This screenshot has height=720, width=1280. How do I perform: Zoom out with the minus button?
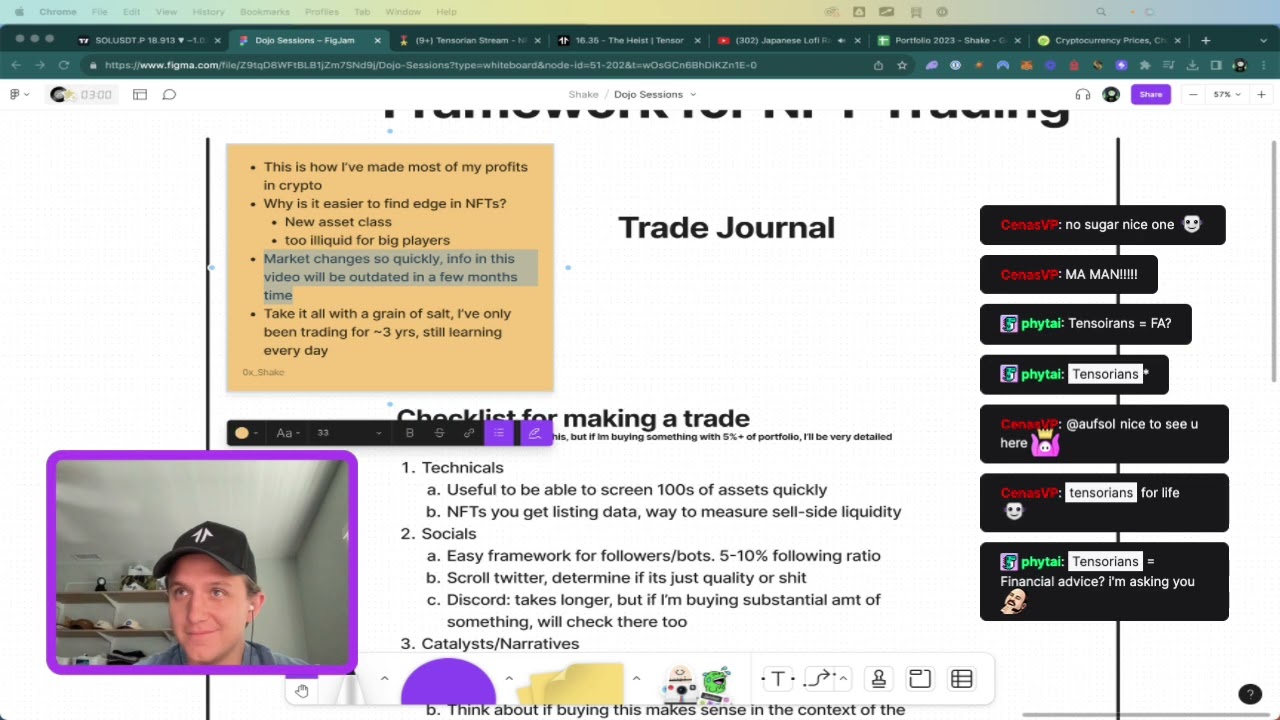[x=1193, y=94]
